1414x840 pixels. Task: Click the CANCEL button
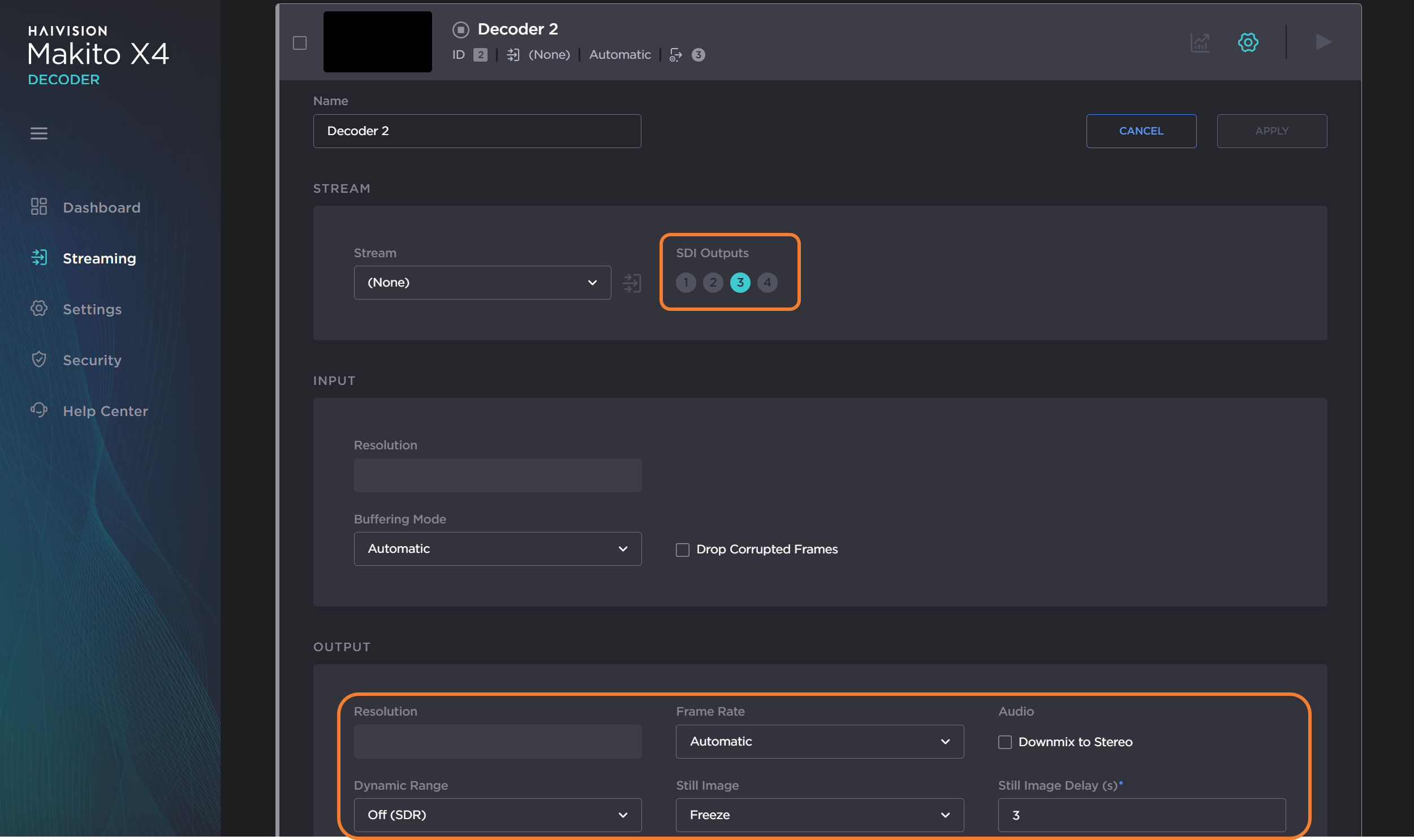(1141, 130)
